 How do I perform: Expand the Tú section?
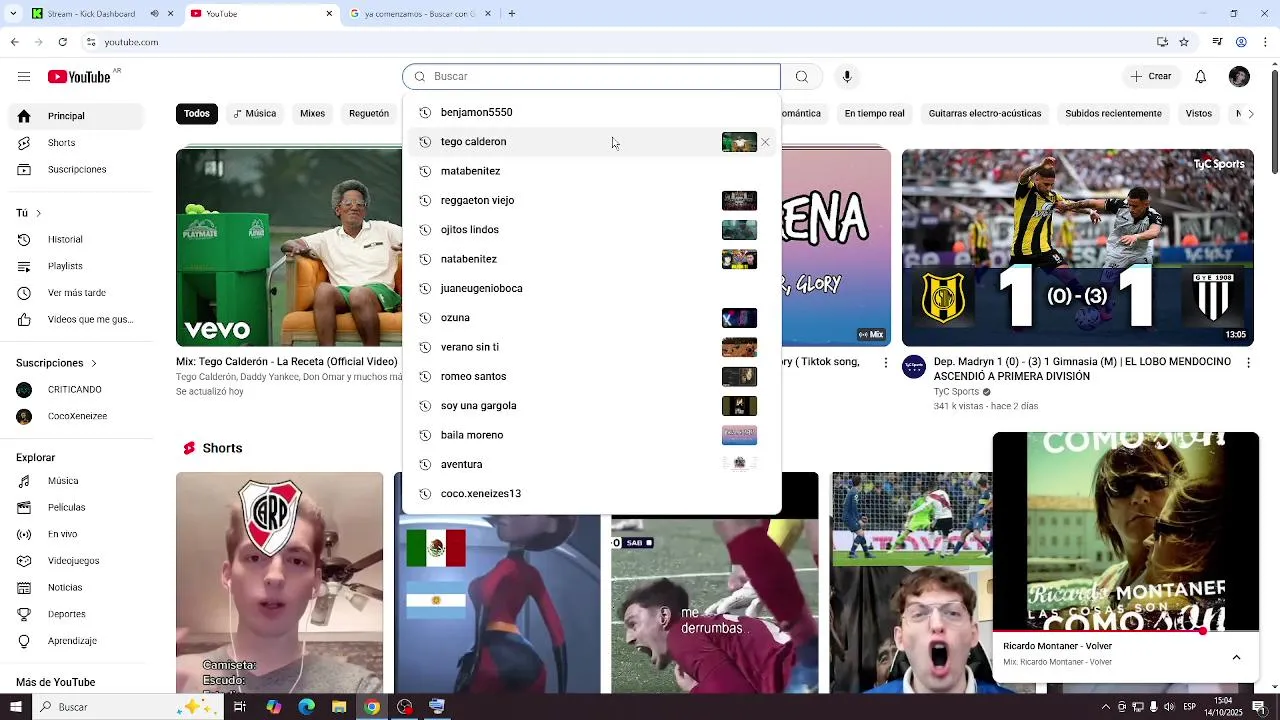tap(29, 213)
